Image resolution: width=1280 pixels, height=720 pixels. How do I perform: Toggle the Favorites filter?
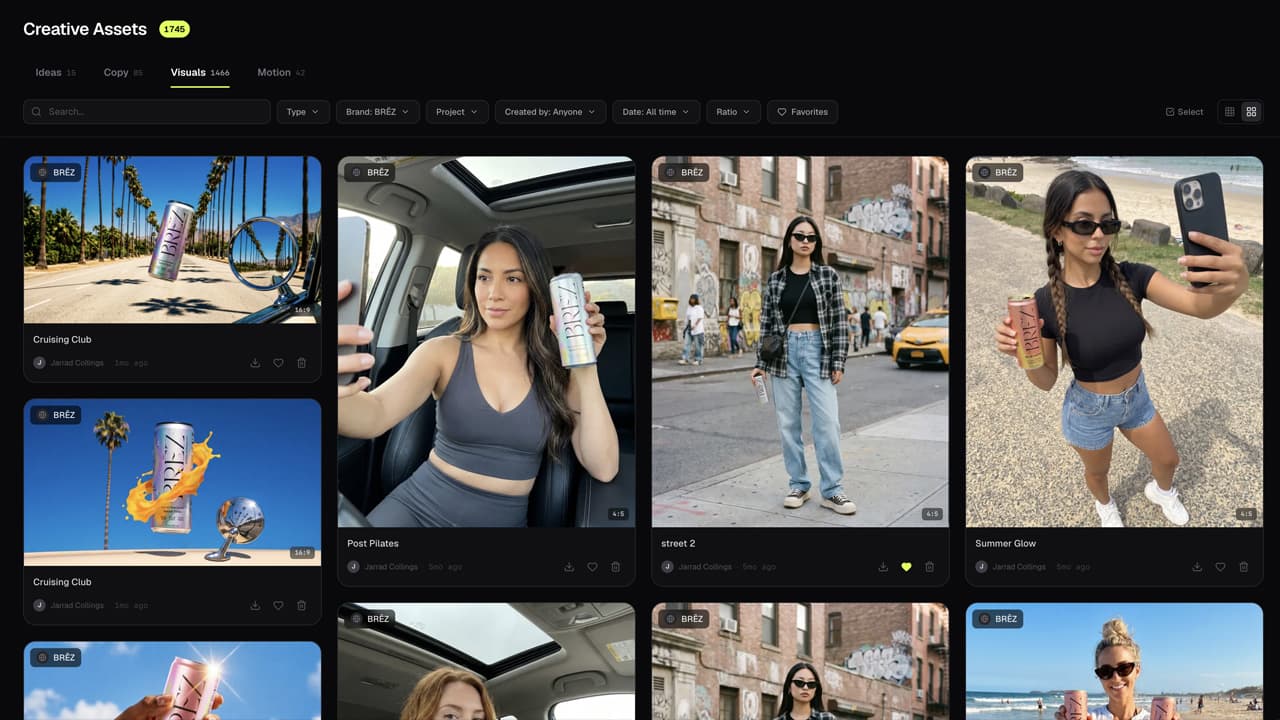(x=802, y=112)
